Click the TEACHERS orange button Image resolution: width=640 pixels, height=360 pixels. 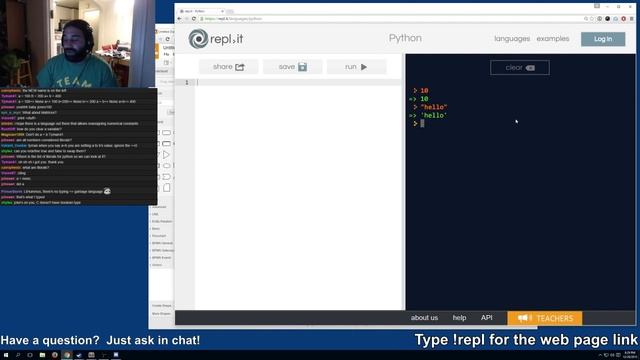544,318
